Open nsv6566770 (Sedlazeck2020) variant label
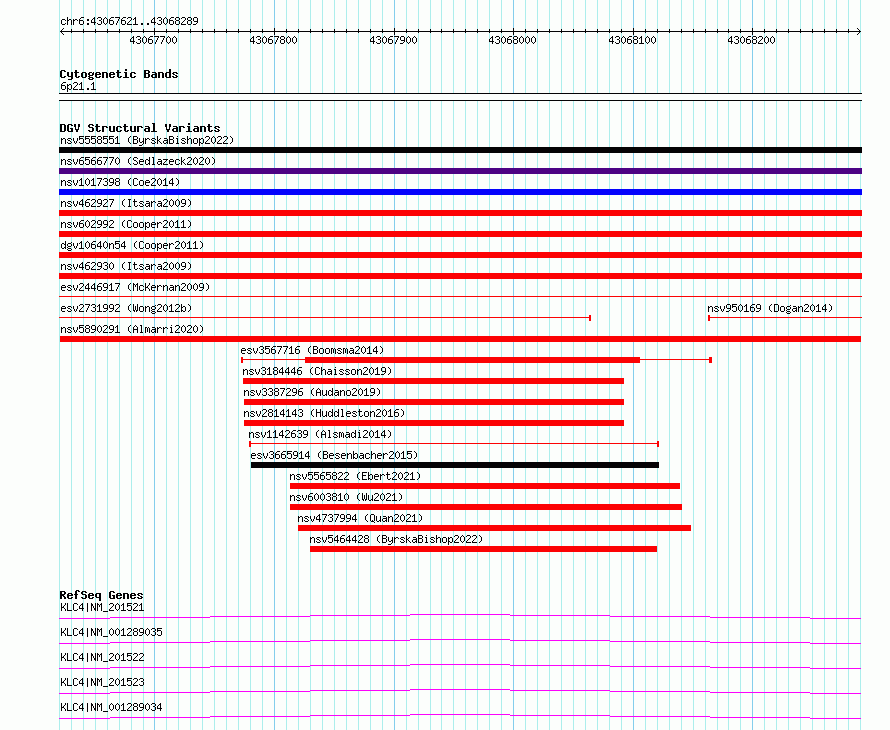The height and width of the screenshot is (730, 890). pos(138,161)
